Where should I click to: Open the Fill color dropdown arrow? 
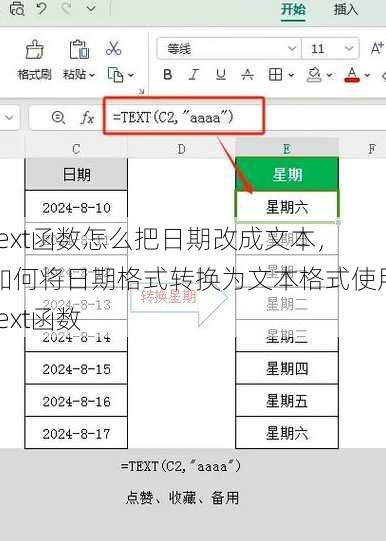tap(329, 75)
